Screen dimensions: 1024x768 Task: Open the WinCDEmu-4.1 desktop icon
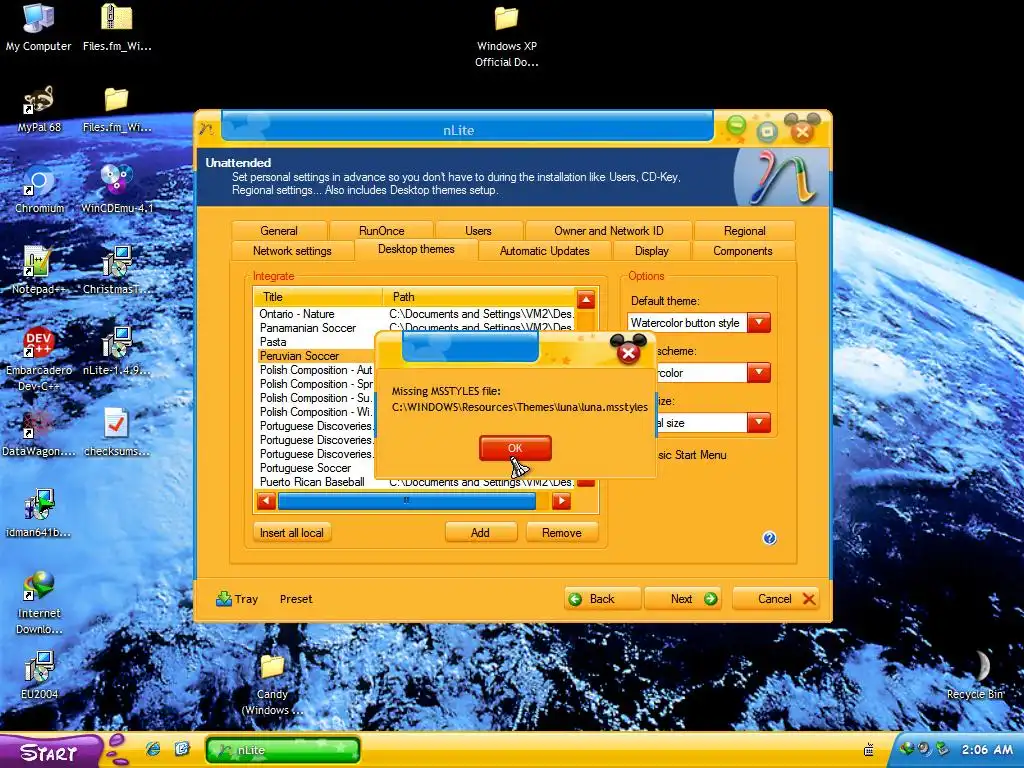click(117, 189)
